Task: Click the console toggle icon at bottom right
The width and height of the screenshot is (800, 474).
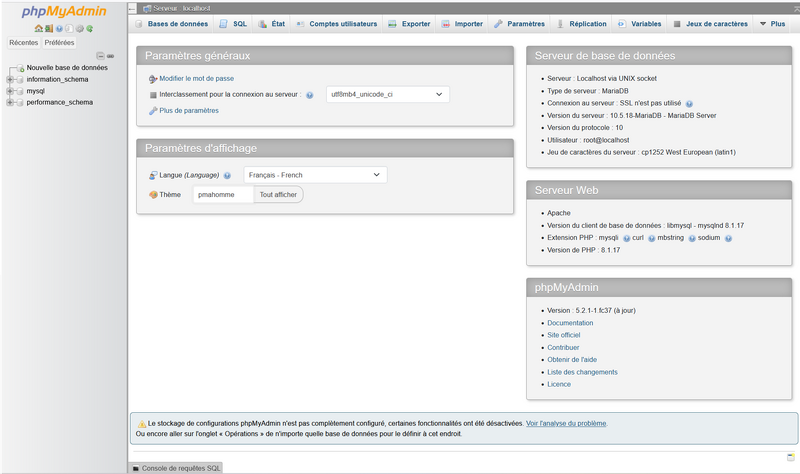Action: 791,457
